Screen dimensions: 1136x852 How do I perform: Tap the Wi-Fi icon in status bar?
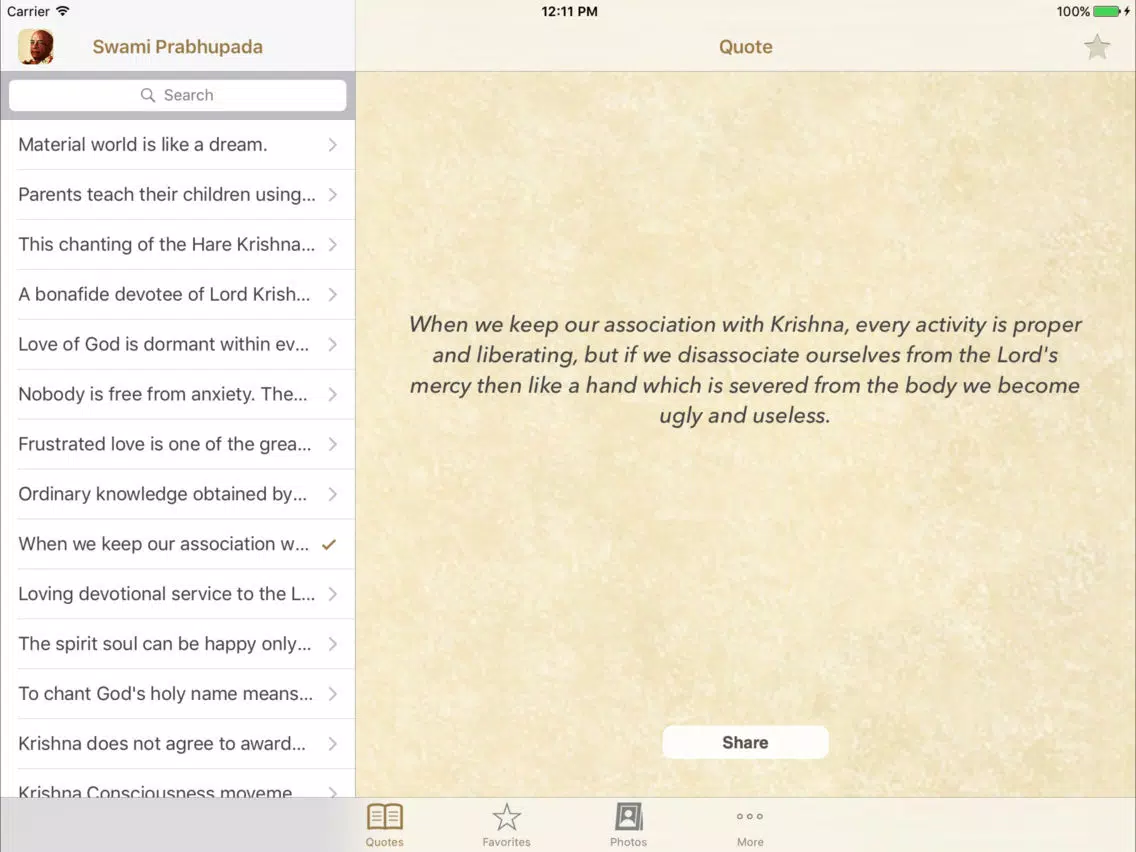[63, 11]
